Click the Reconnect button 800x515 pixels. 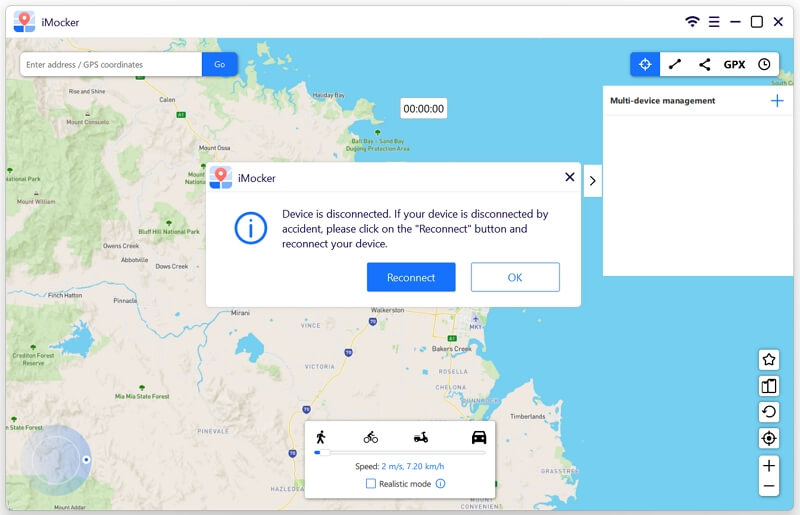[x=411, y=277]
